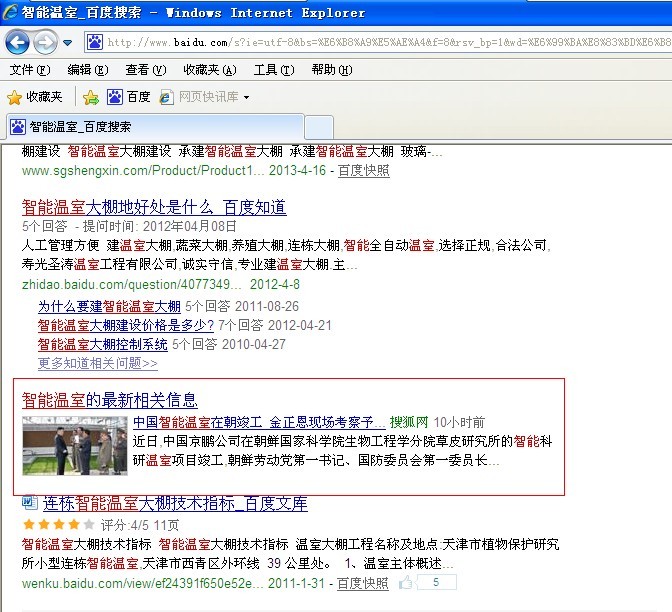
Task: Click the browser Forward arrow button
Action: (45, 42)
